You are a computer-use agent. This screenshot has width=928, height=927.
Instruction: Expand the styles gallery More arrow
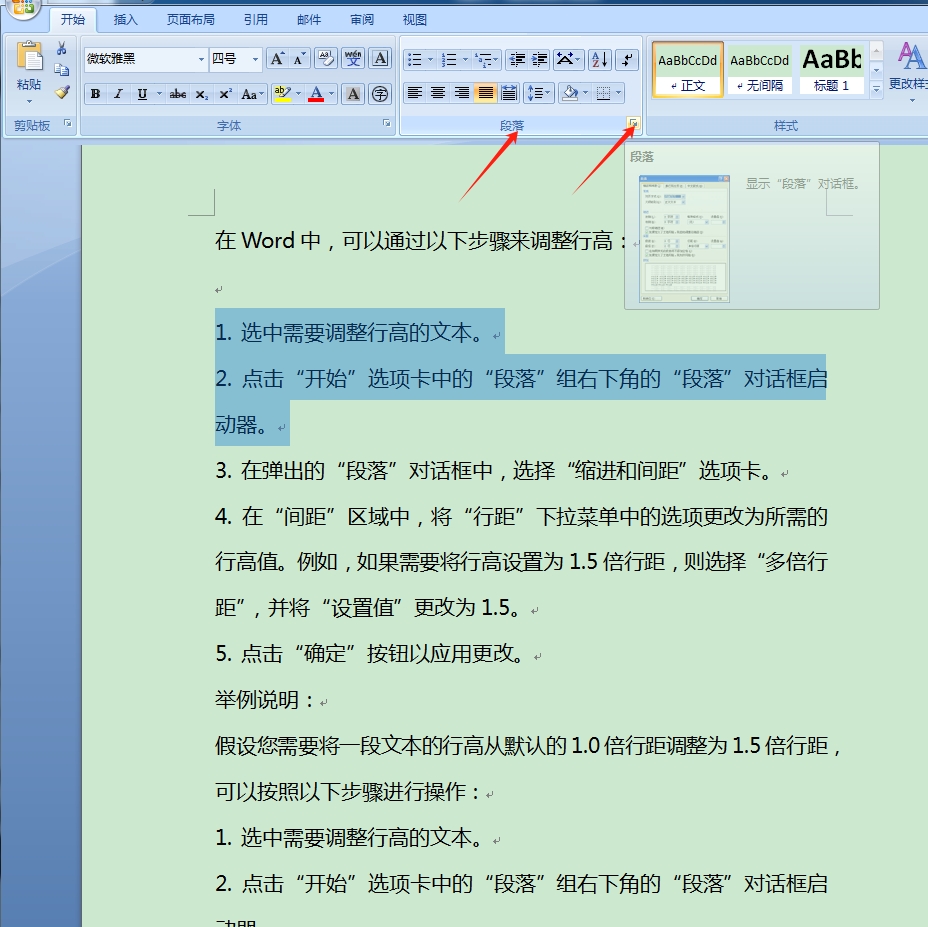click(877, 89)
